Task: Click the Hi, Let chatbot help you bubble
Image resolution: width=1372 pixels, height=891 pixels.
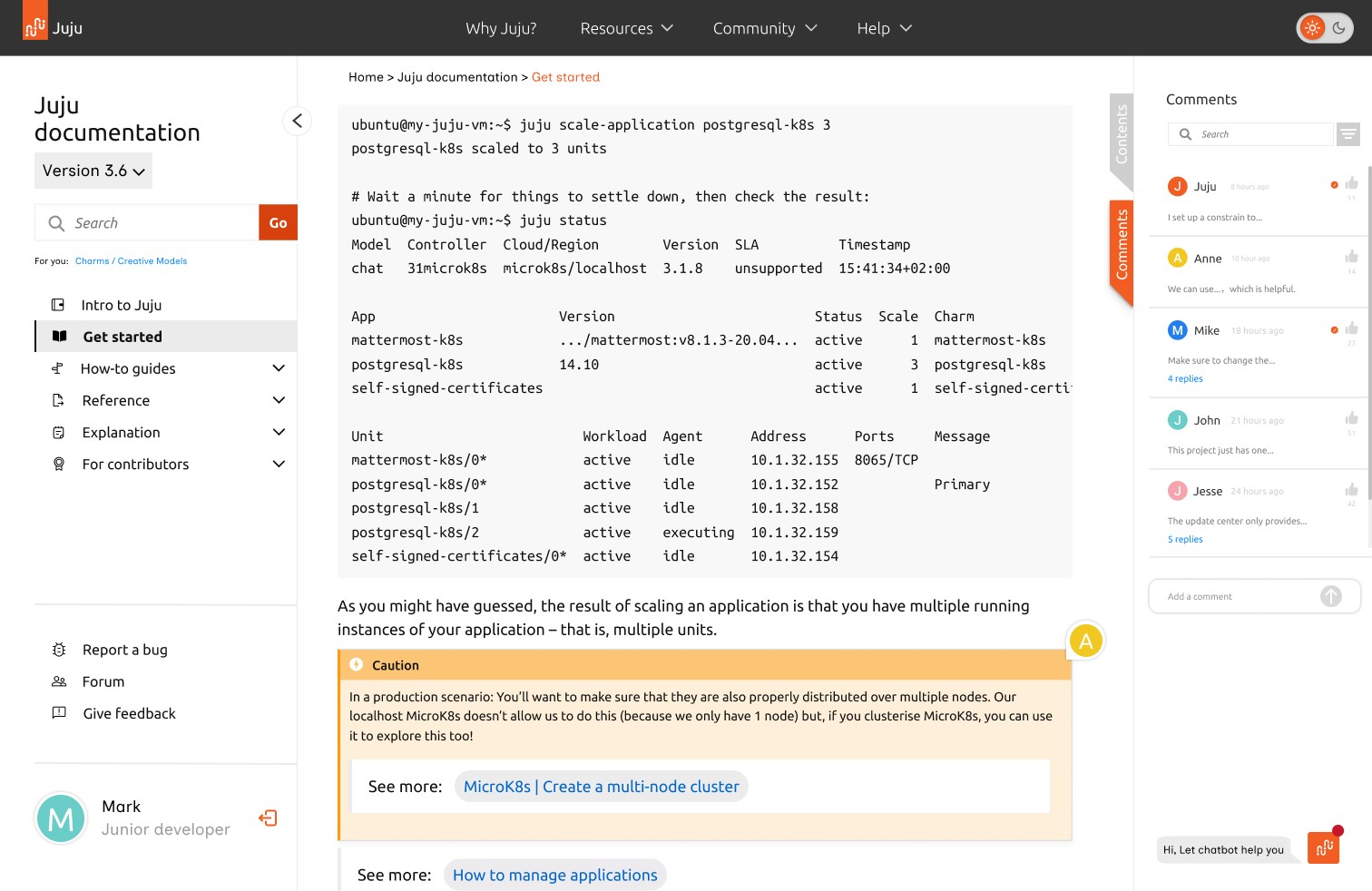Action: pos(1224,850)
